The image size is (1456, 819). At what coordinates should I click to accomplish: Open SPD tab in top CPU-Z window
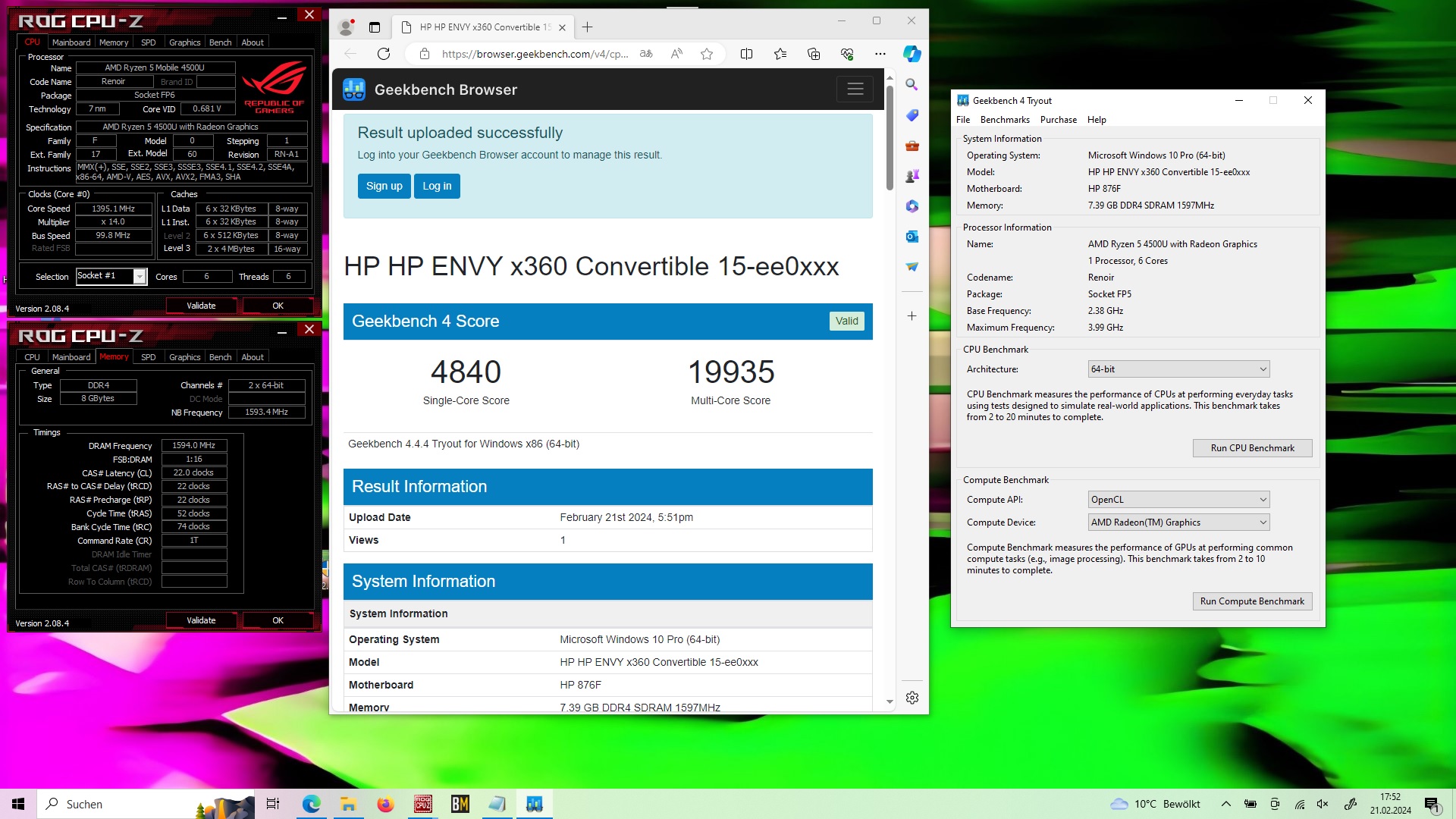coord(149,42)
